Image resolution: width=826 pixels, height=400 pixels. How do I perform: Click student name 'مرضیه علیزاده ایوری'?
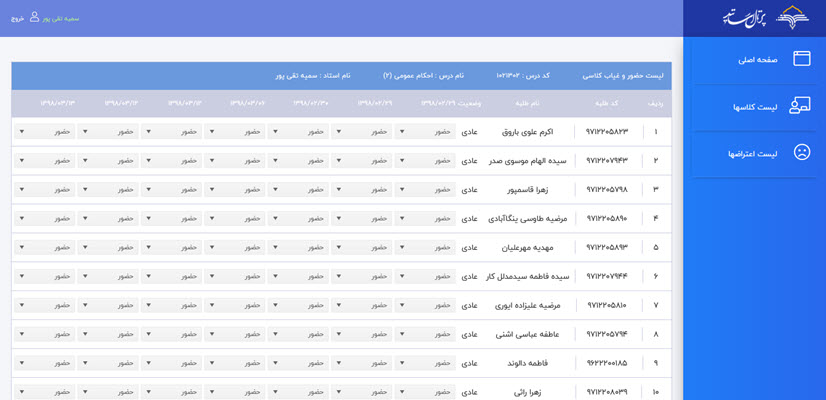pyautogui.click(x=527, y=306)
